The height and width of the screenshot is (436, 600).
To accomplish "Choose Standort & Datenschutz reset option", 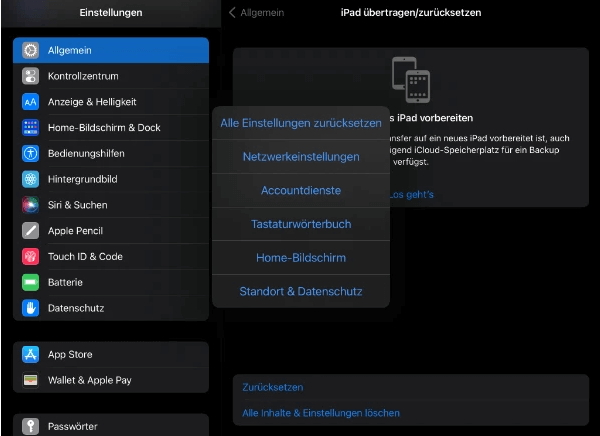I will pyautogui.click(x=301, y=292).
